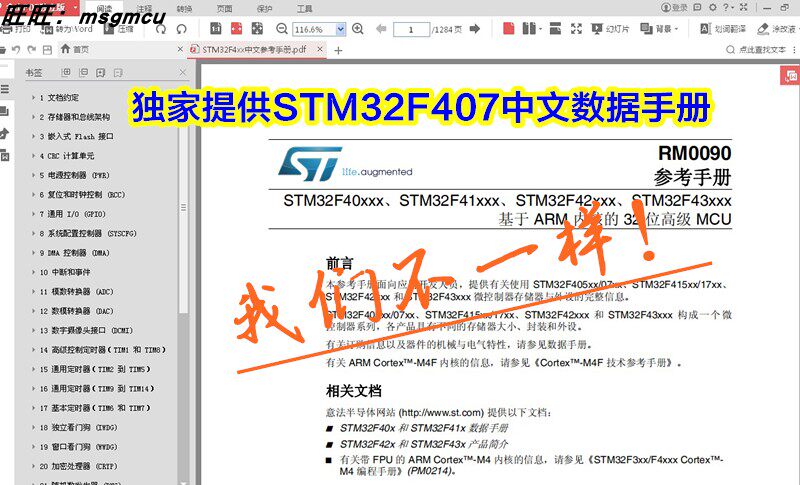Click the convert to Word button
Image resolution: width=800 pixels, height=485 pixels.
click(x=67, y=29)
